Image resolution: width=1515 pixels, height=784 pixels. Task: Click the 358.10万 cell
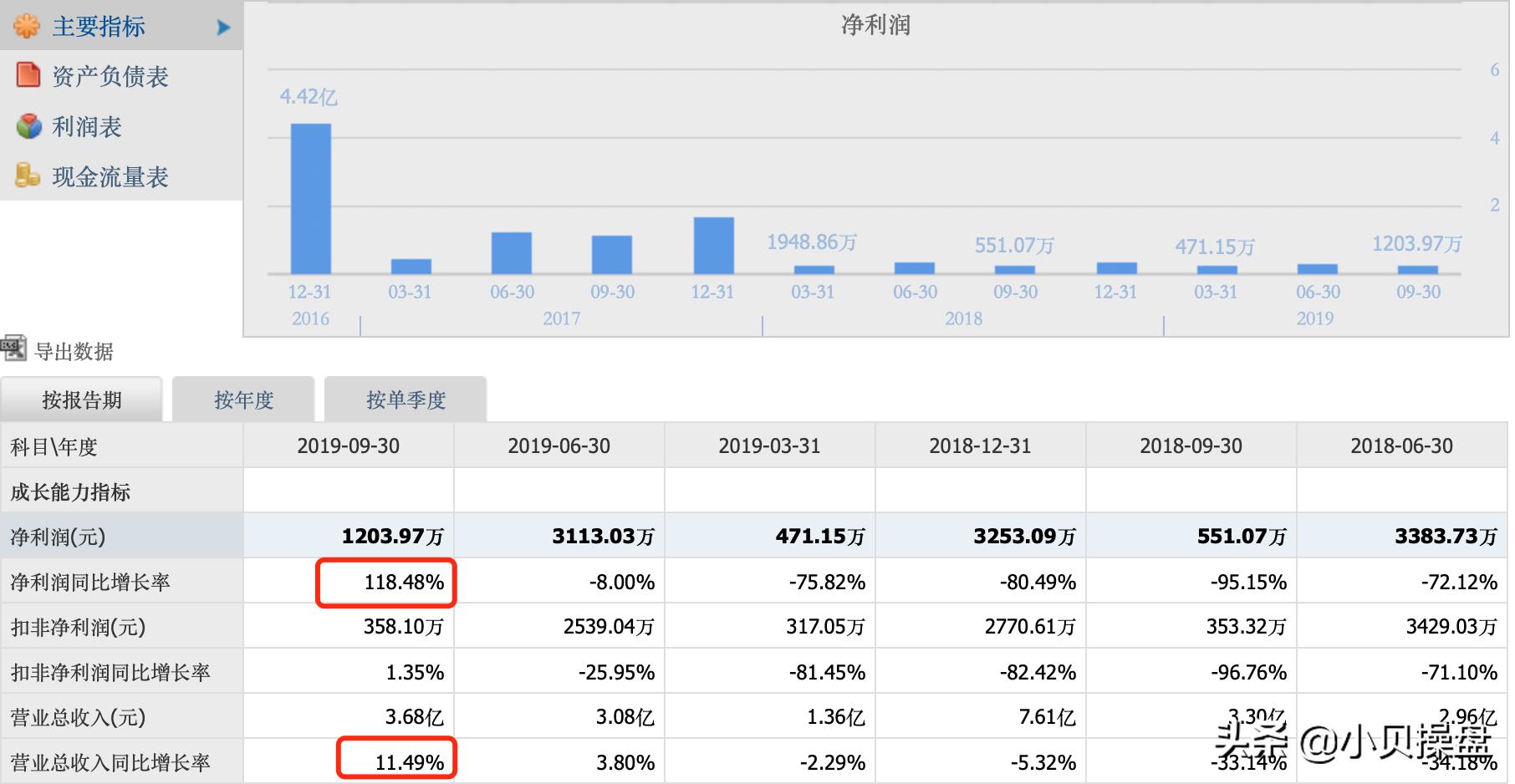pyautogui.click(x=349, y=627)
